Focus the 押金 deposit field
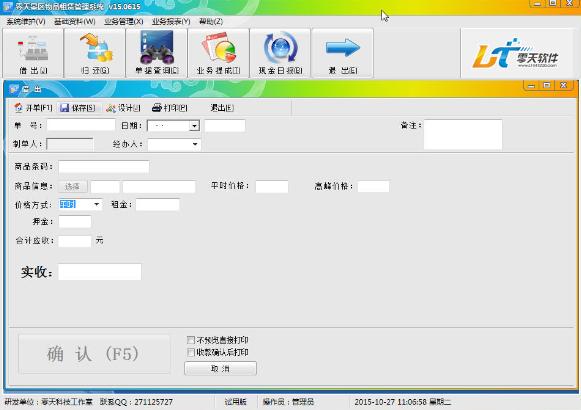581x410 pixels. (x=75, y=222)
